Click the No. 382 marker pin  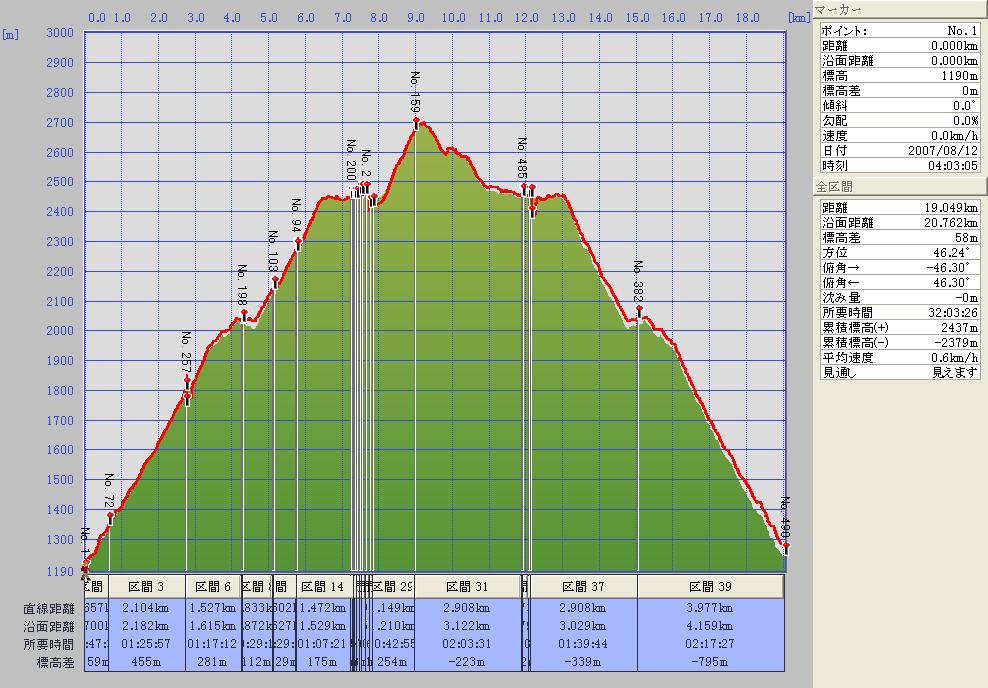coord(639,310)
